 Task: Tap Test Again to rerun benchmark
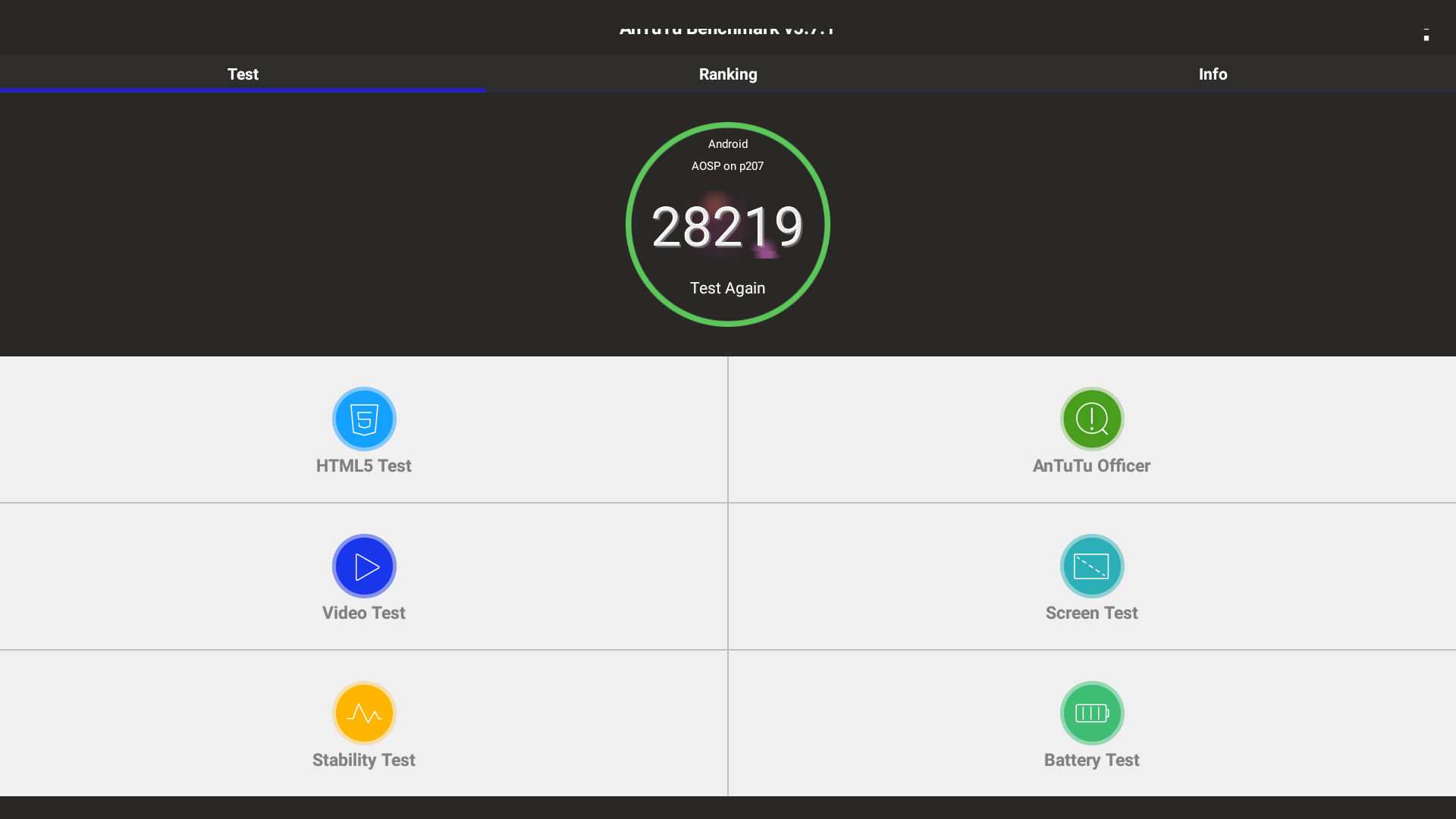tap(728, 288)
